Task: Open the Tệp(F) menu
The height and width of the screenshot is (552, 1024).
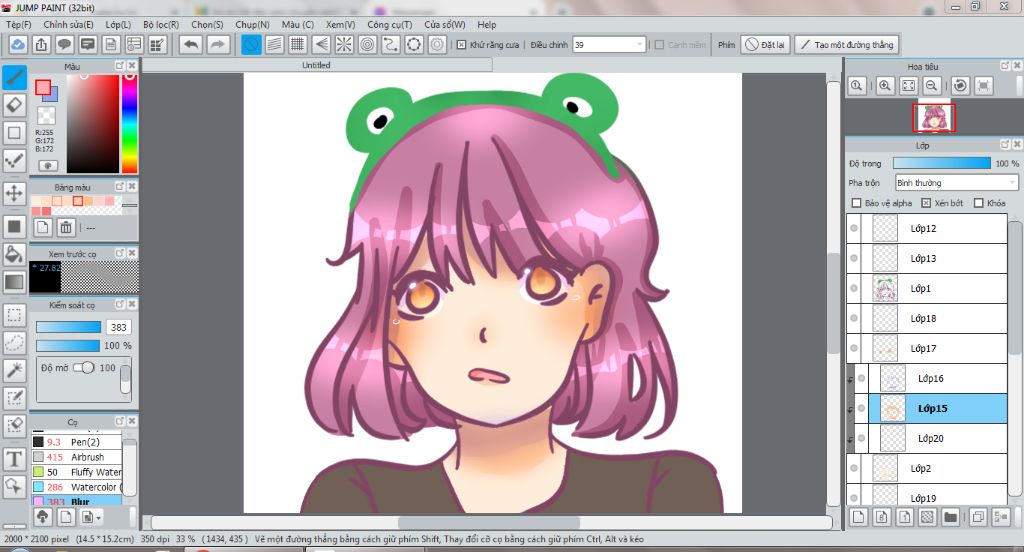Action: 19,24
